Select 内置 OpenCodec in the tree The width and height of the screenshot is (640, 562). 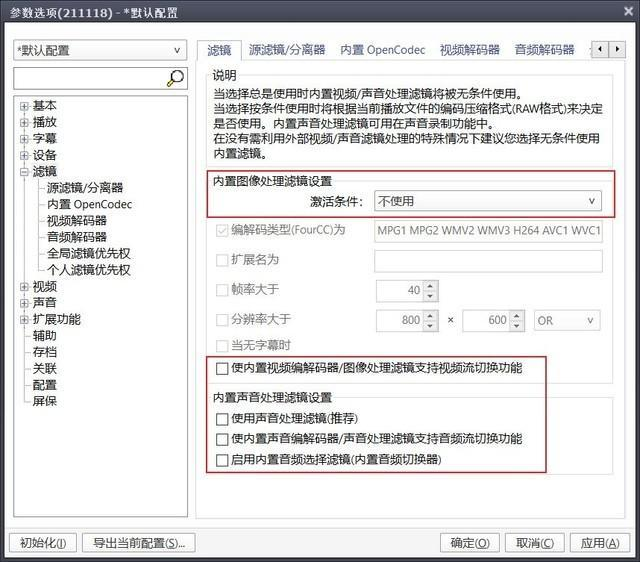(x=90, y=204)
